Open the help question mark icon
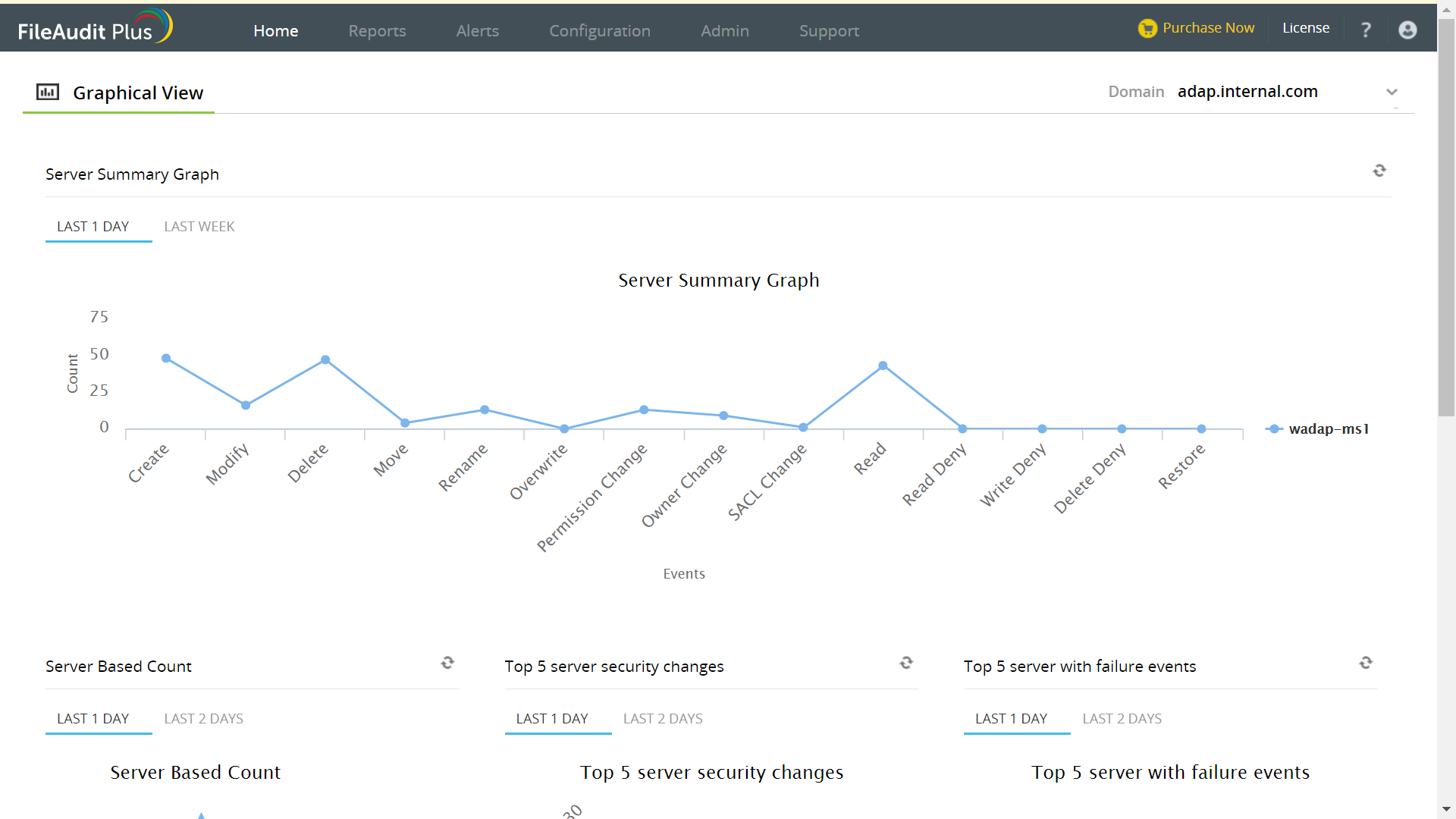 [1366, 30]
